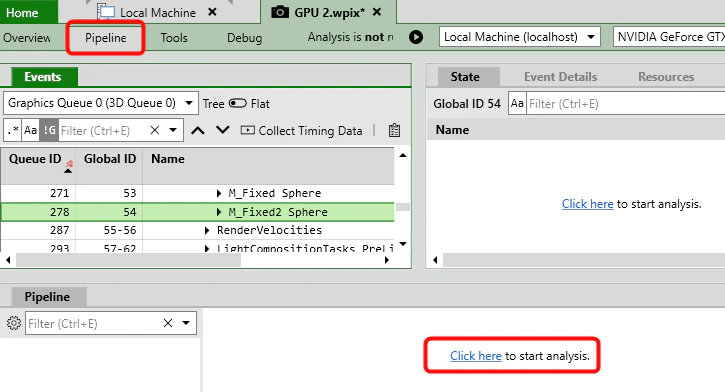Jump to next event with down arrow

pyautogui.click(x=223, y=130)
